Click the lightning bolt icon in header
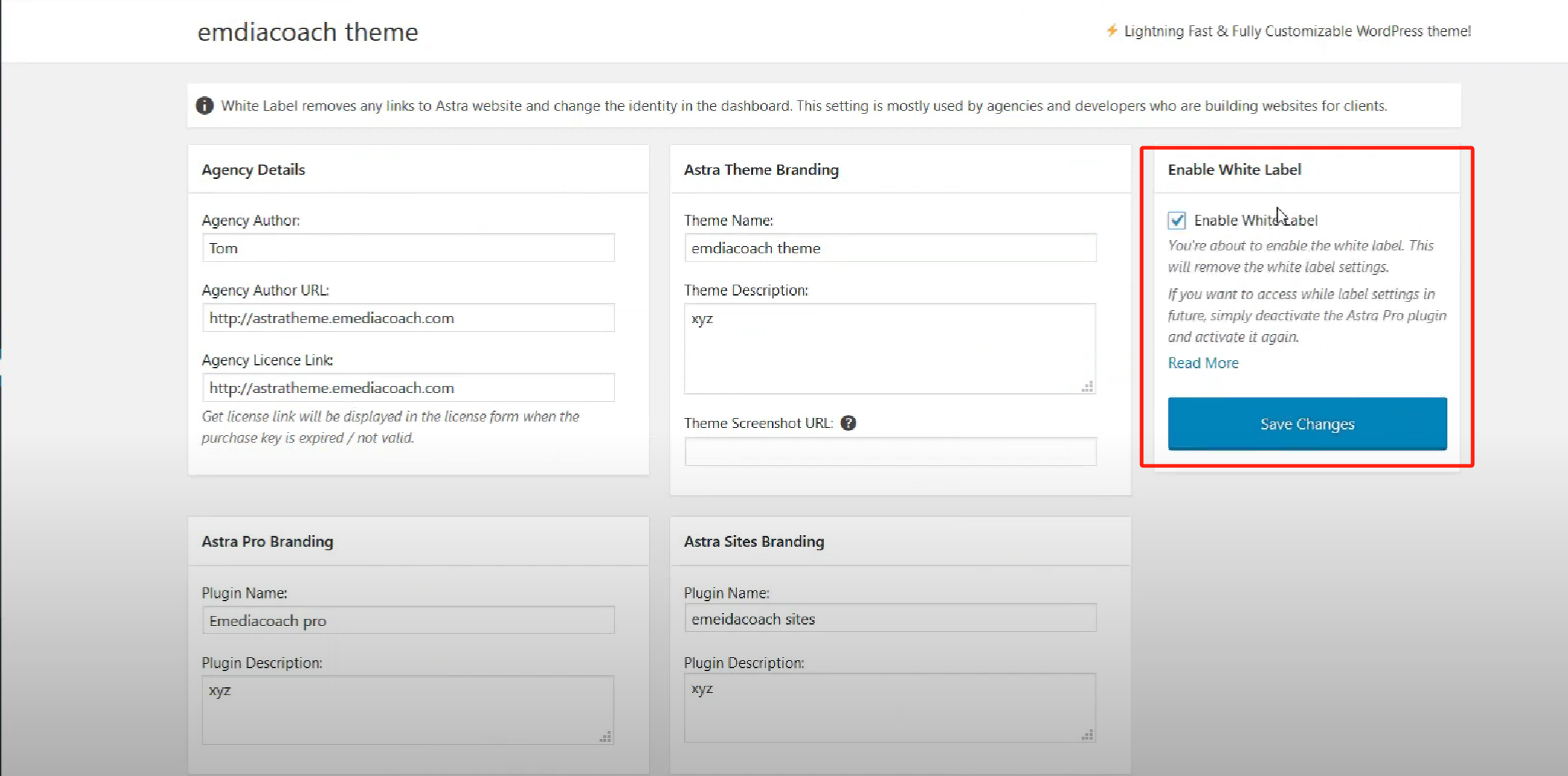 pos(1111,31)
